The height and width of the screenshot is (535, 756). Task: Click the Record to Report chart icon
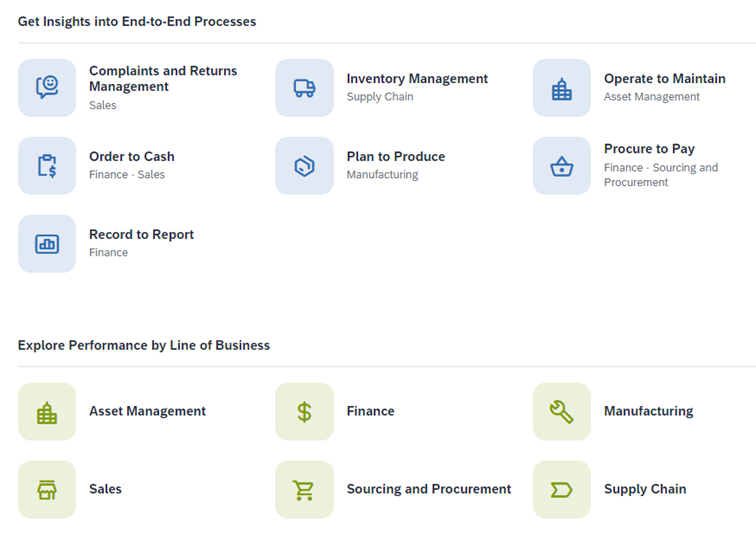coord(47,244)
